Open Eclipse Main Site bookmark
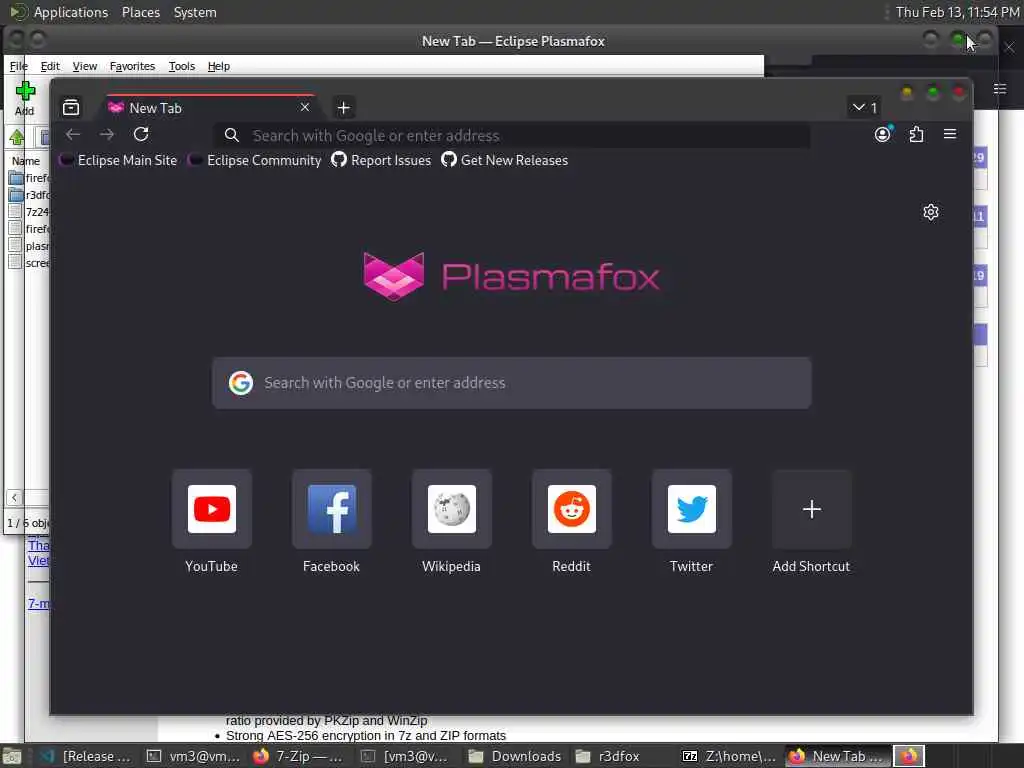 pyautogui.click(x=118, y=161)
